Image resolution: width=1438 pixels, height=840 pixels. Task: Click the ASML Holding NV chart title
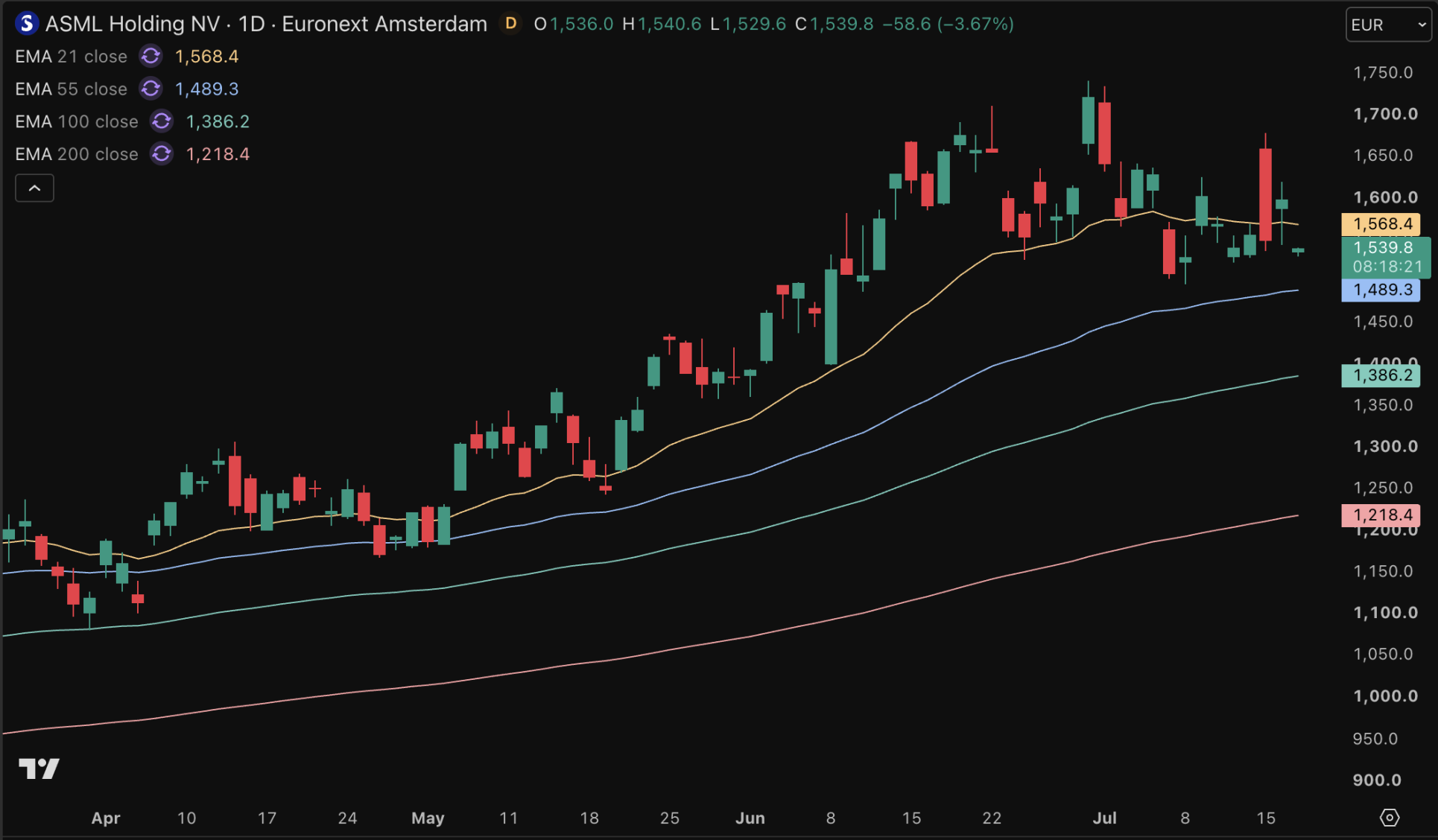tap(266, 24)
